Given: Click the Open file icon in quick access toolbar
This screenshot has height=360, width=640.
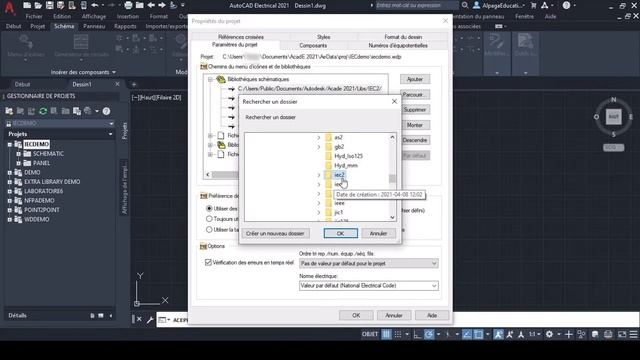Looking at the screenshot, I should (x=38, y=5).
